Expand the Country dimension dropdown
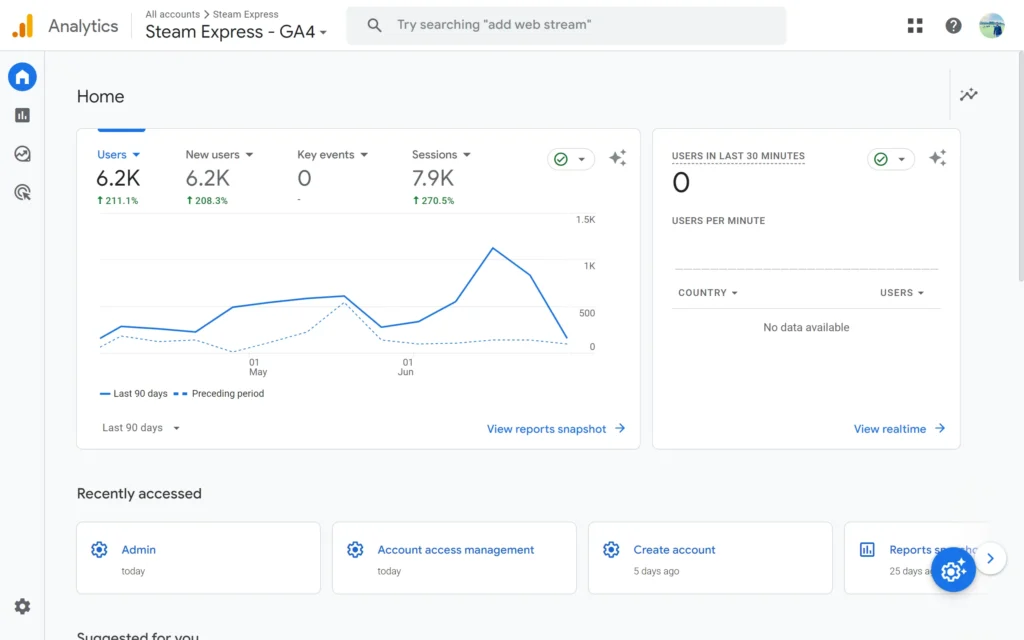Viewport: 1024px width, 640px height. (x=707, y=293)
